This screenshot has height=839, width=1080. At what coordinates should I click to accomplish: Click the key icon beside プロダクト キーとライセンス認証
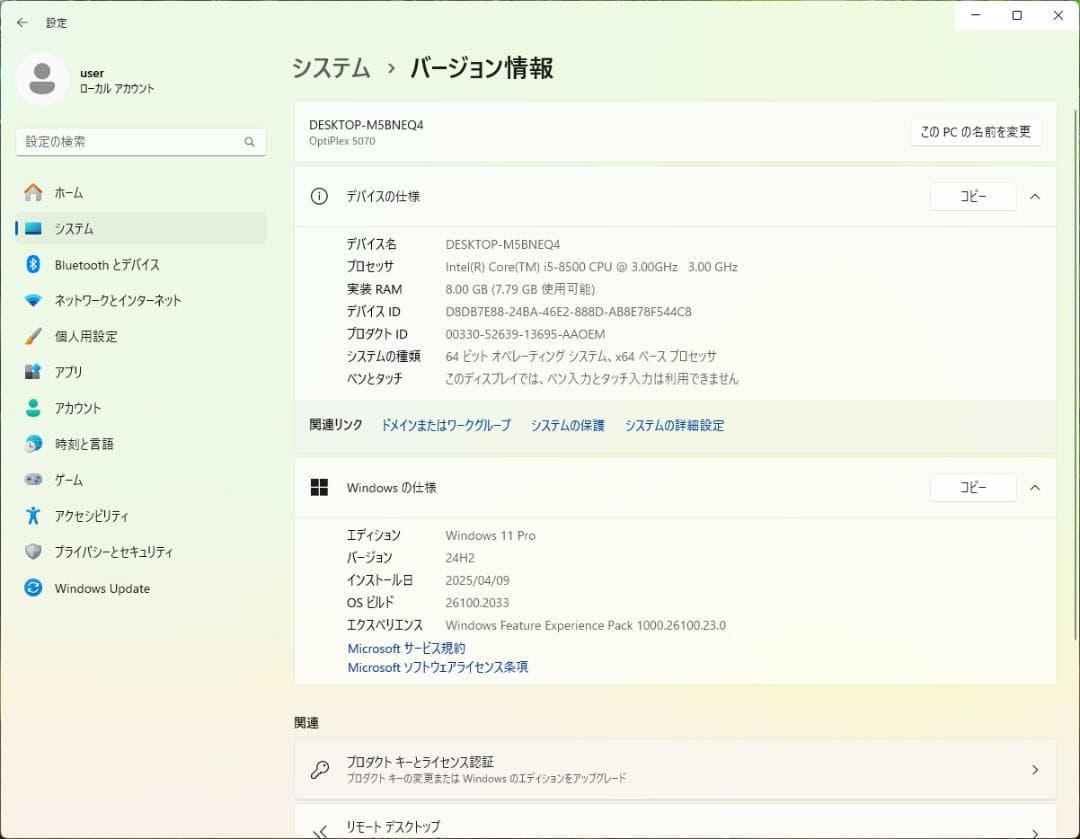coord(319,769)
